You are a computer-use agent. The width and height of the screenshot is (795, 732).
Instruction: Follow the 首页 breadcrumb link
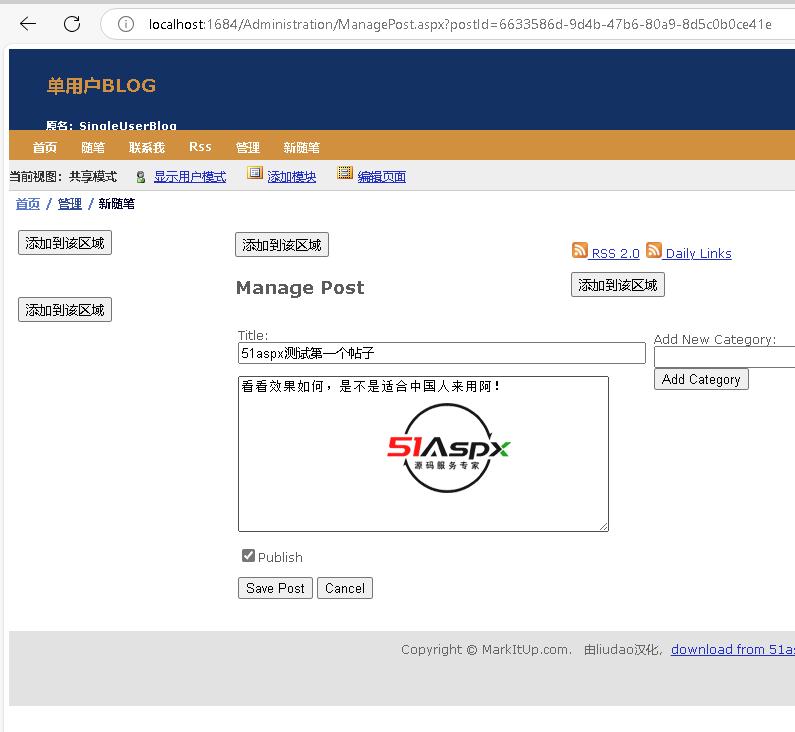(28, 204)
